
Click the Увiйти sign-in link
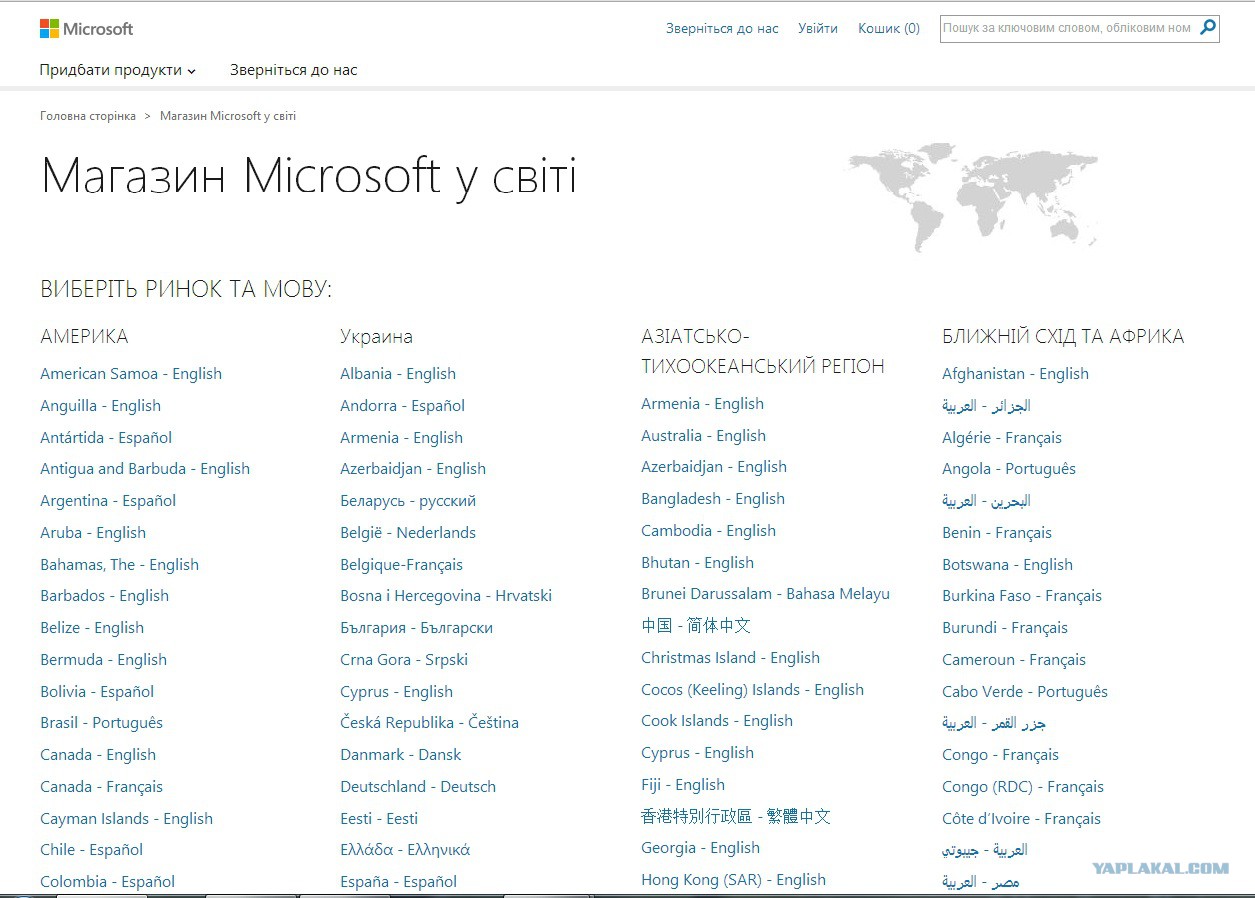pyautogui.click(x=818, y=28)
